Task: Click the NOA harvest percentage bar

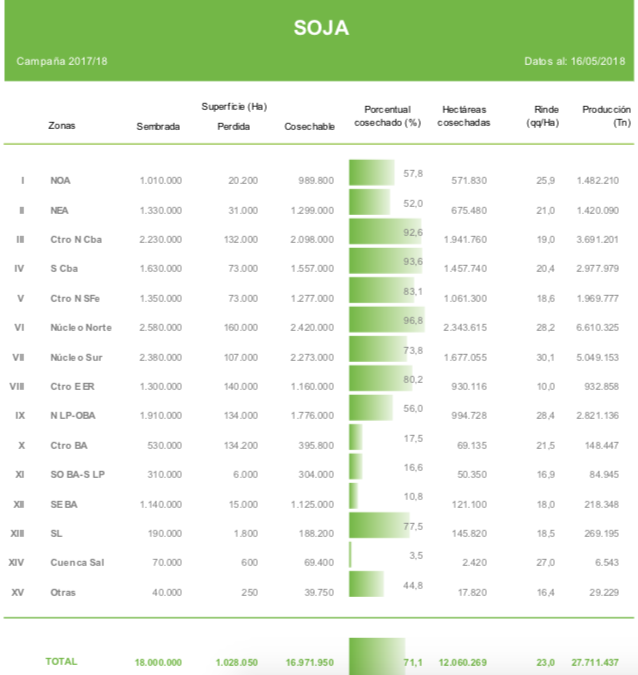Action: point(372,173)
